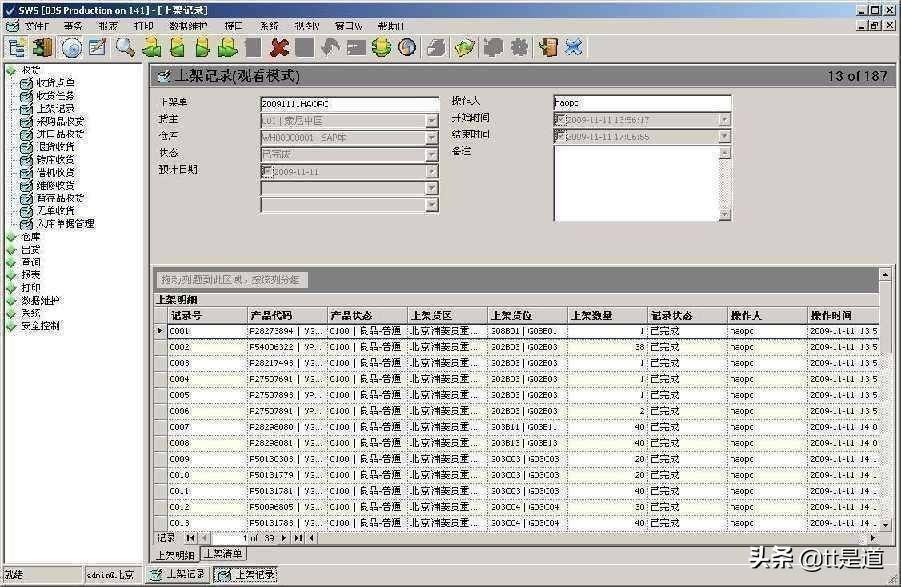Viewport: 901px width, 587px height.
Task: Select 上架记录 in the tree
Action: click(55, 109)
